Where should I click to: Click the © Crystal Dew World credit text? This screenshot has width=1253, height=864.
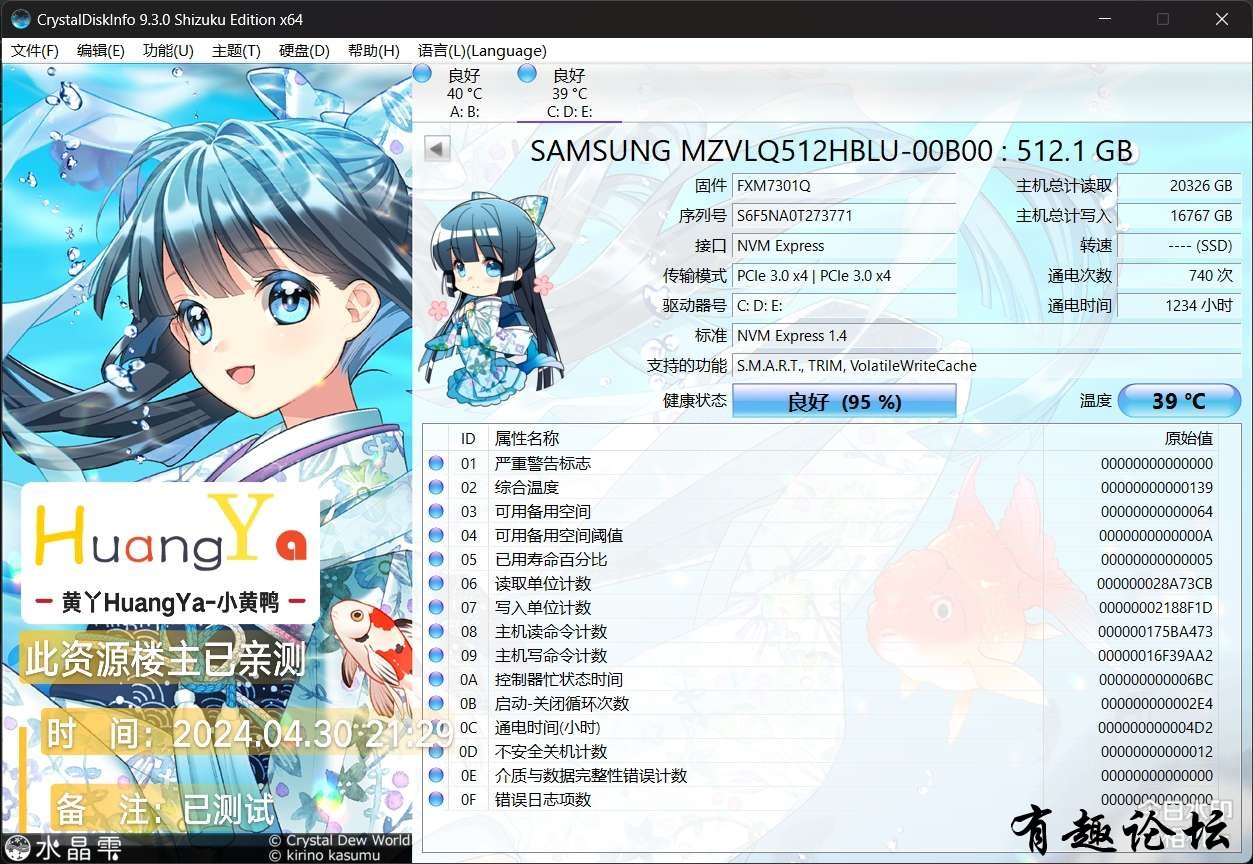pyautogui.click(x=339, y=840)
